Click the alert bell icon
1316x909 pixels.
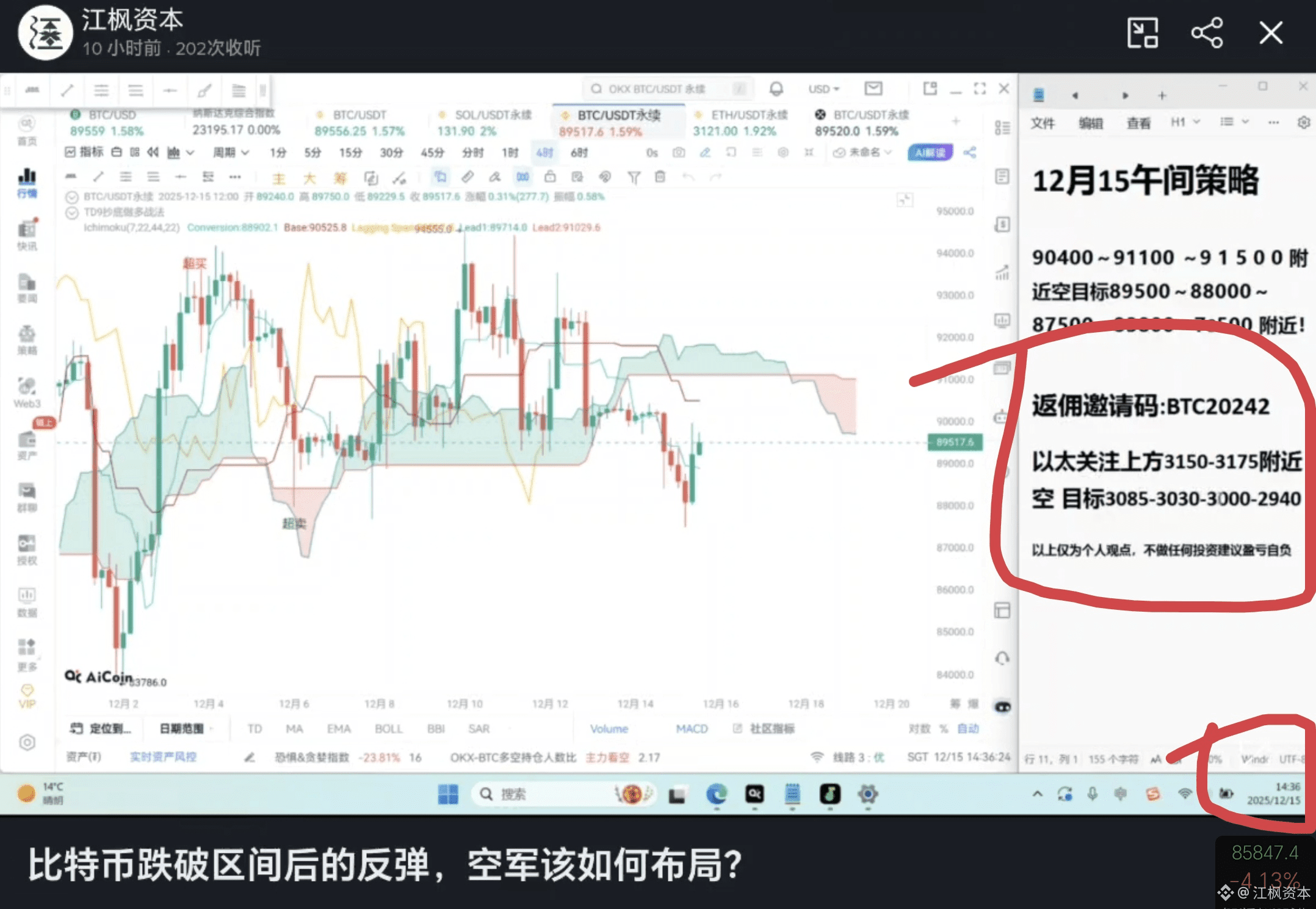(x=776, y=89)
